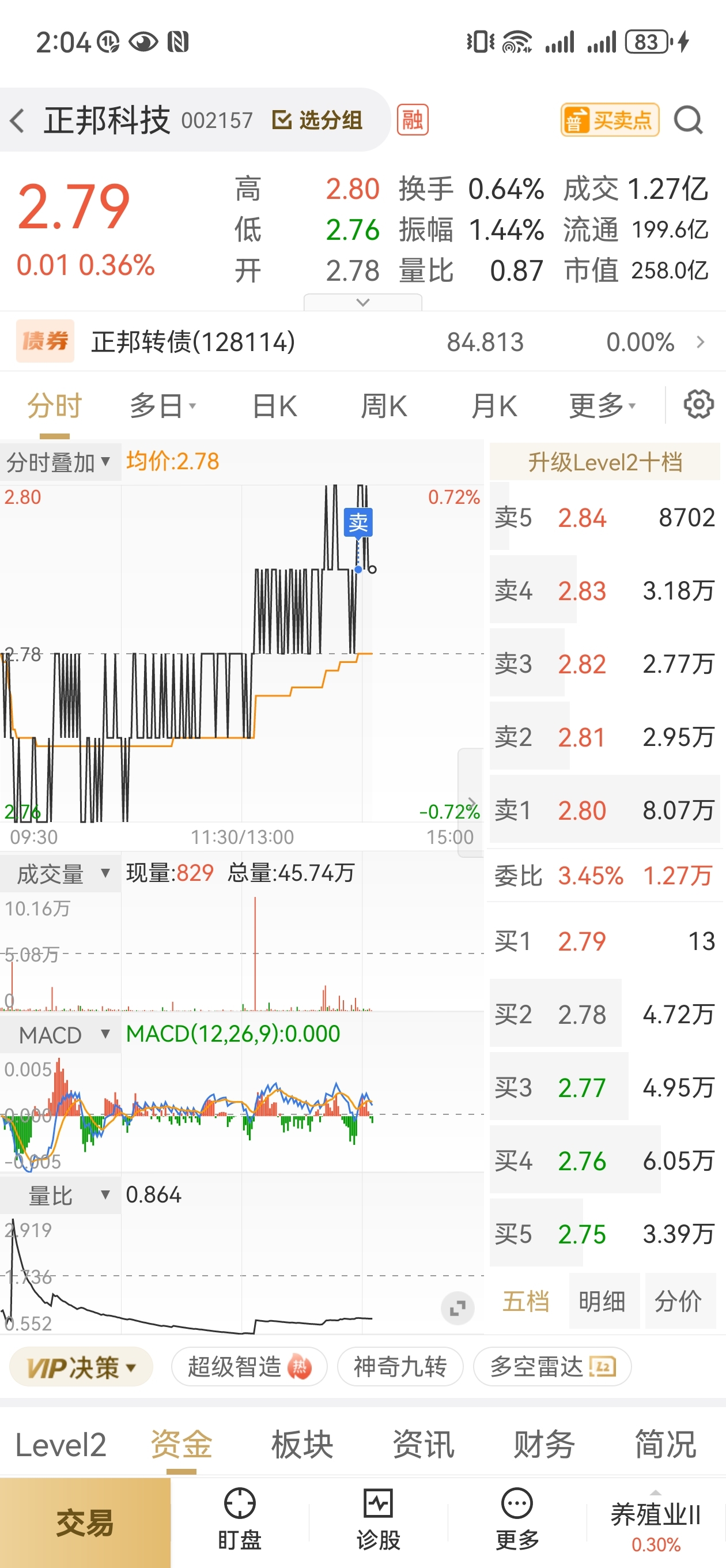
Task: Open 神奇九转 feature
Action: point(400,1367)
